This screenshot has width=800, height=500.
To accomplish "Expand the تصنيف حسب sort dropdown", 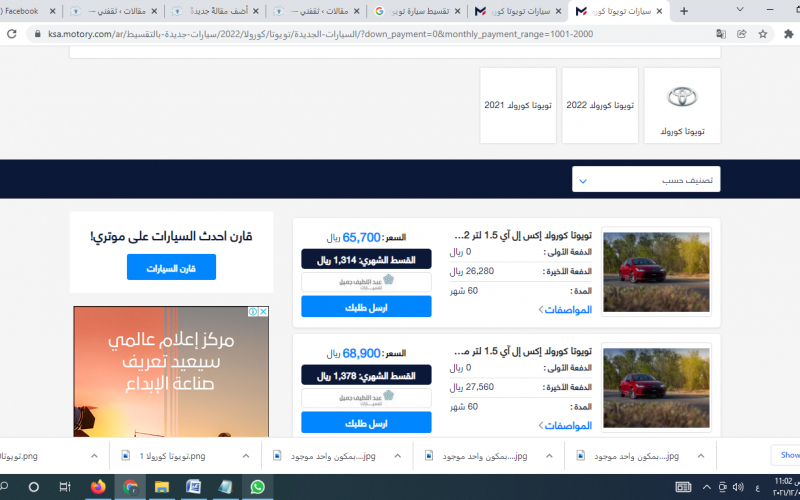I will click(x=646, y=180).
